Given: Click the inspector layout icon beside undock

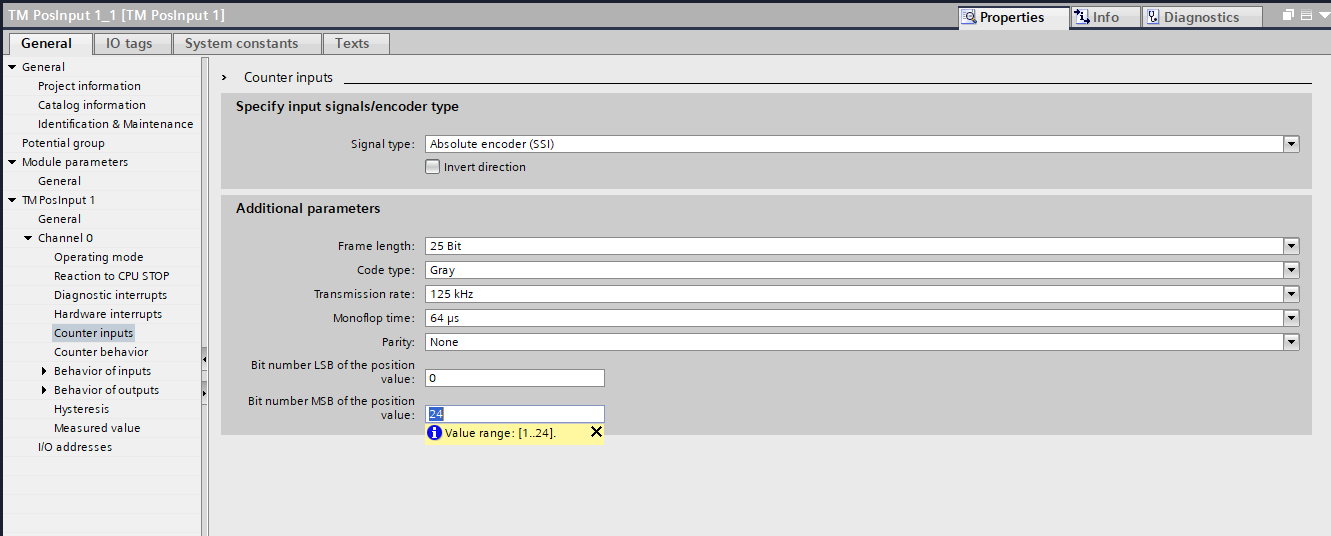Looking at the screenshot, I should pyautogui.click(x=1305, y=16).
